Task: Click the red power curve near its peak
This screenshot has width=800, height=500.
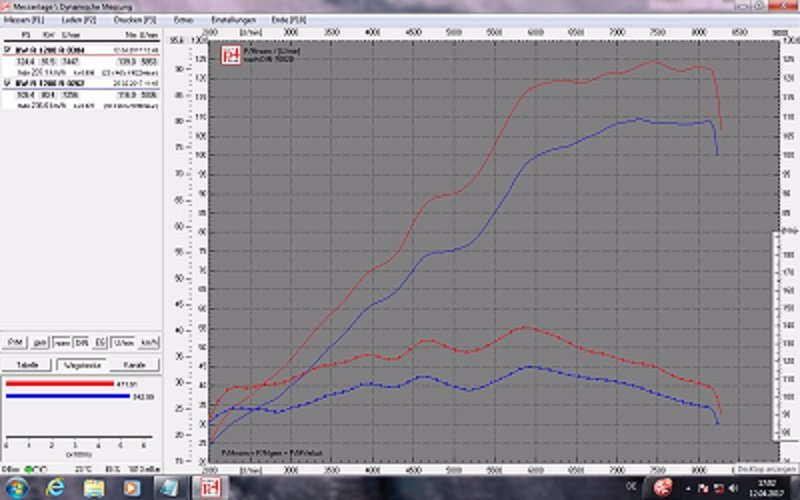Action: pyautogui.click(x=652, y=62)
